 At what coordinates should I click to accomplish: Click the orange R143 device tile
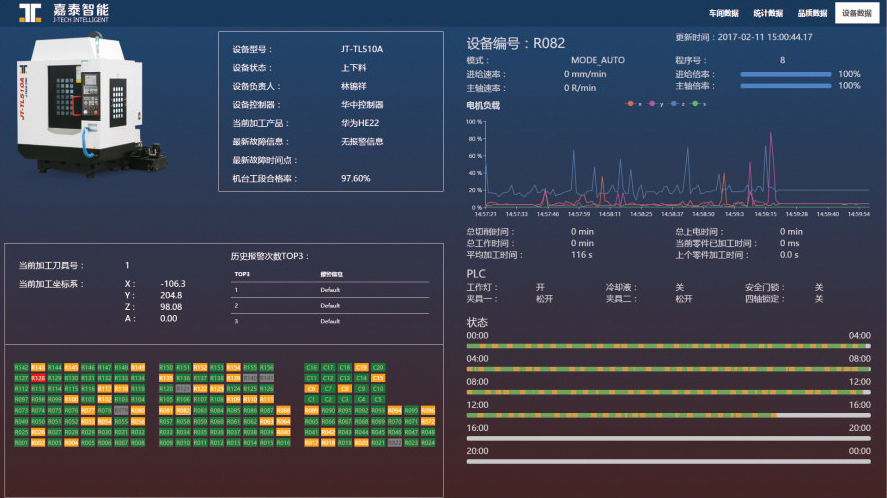pyautogui.click(x=38, y=367)
